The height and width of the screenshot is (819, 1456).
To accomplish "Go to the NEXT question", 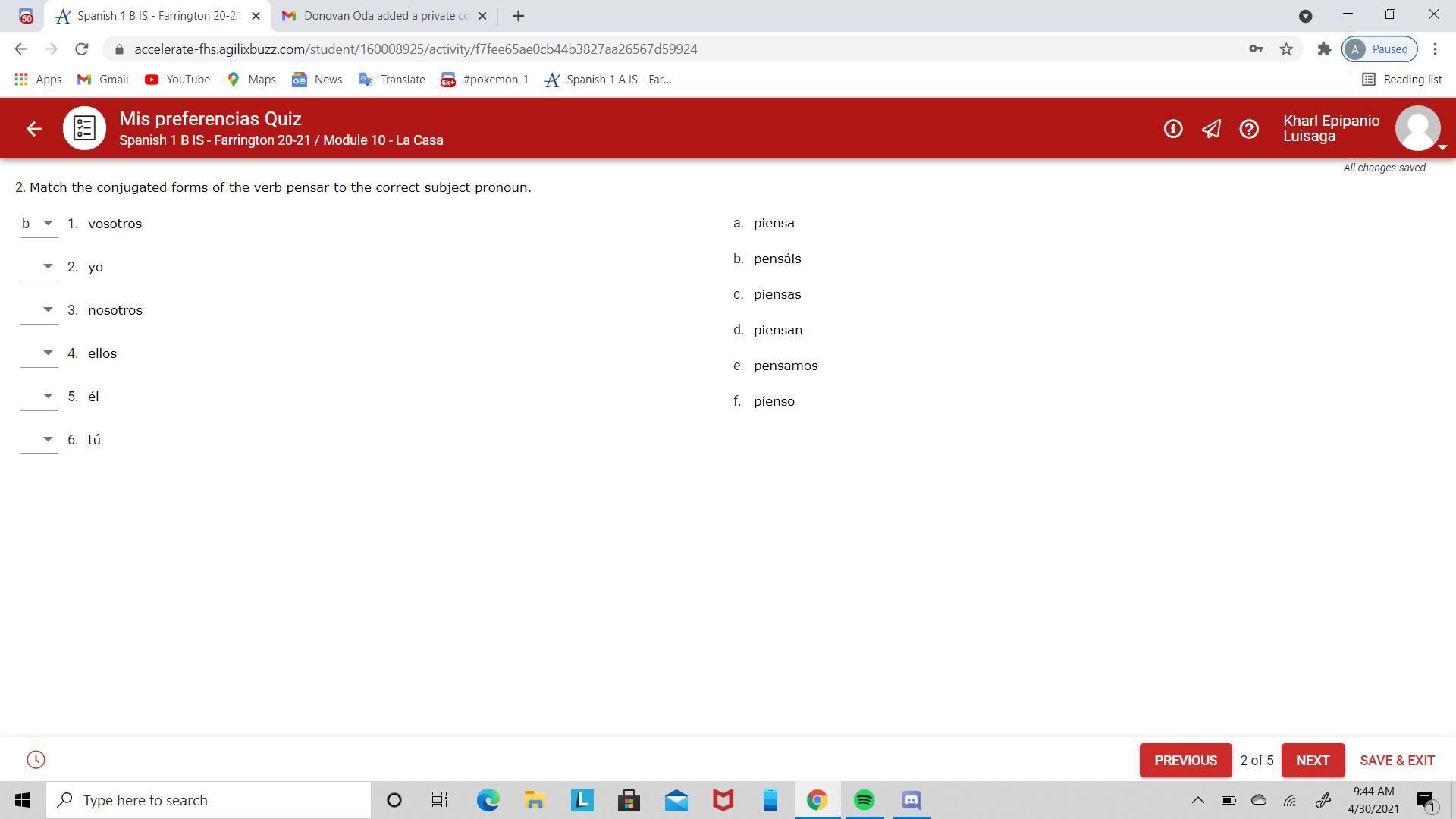I will [x=1312, y=761].
